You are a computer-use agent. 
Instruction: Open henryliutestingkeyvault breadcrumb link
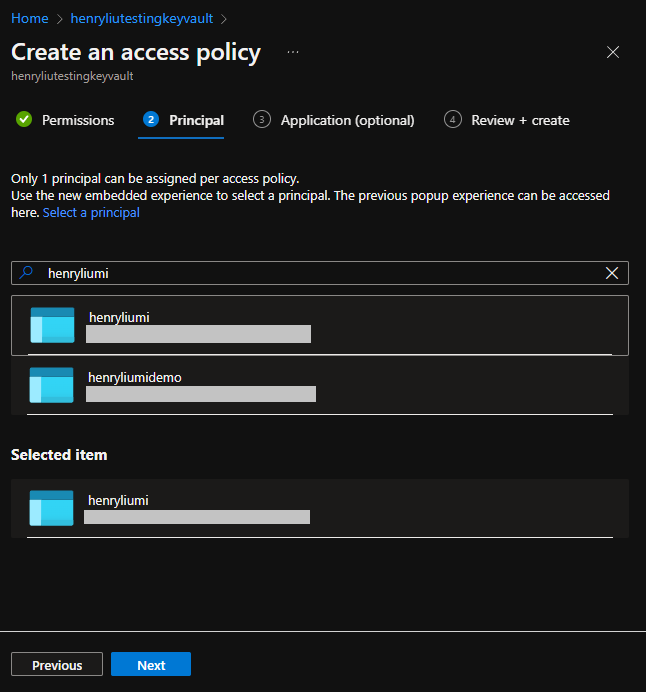point(142,19)
